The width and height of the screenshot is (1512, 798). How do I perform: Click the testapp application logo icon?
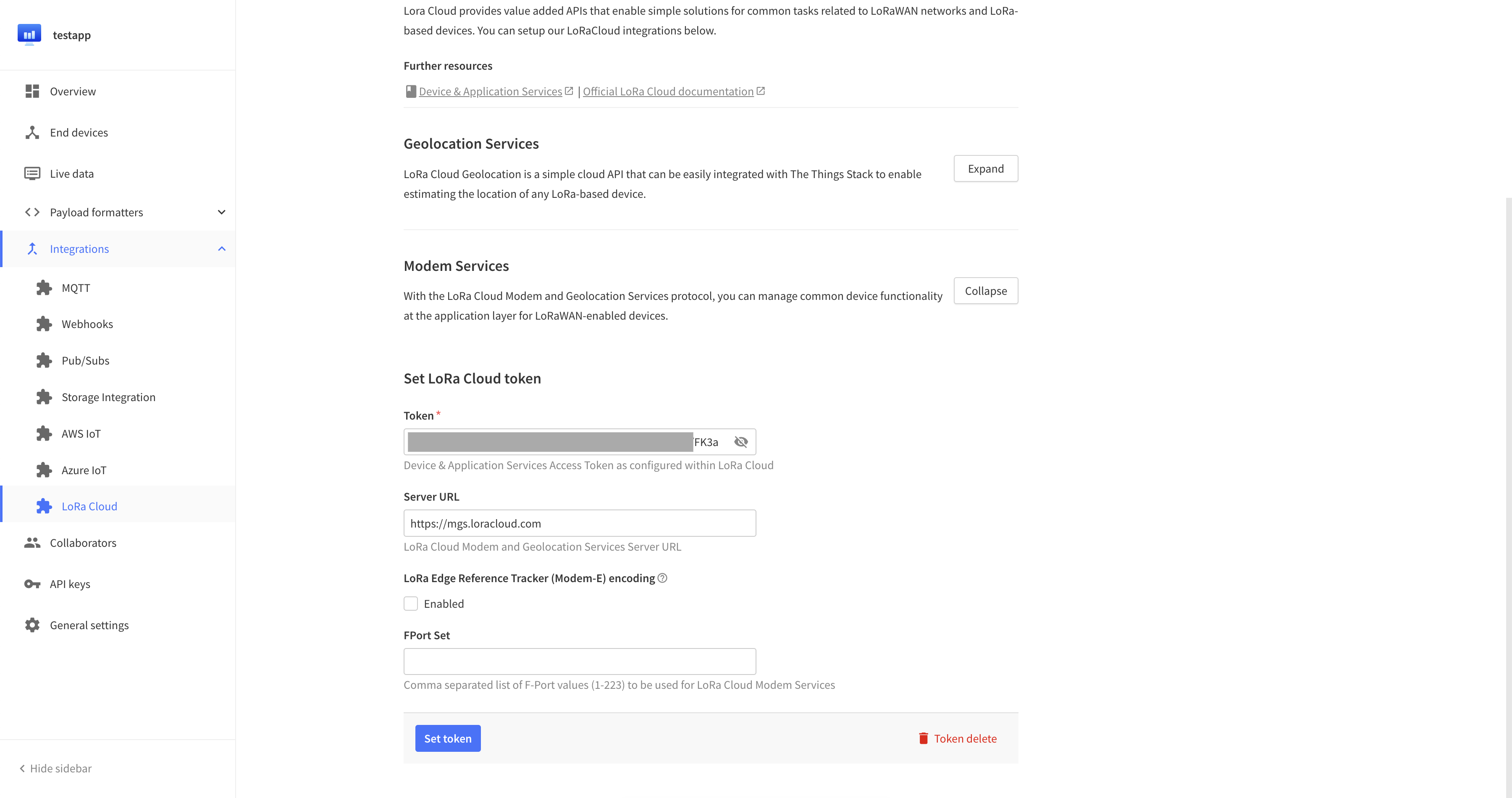coord(29,34)
